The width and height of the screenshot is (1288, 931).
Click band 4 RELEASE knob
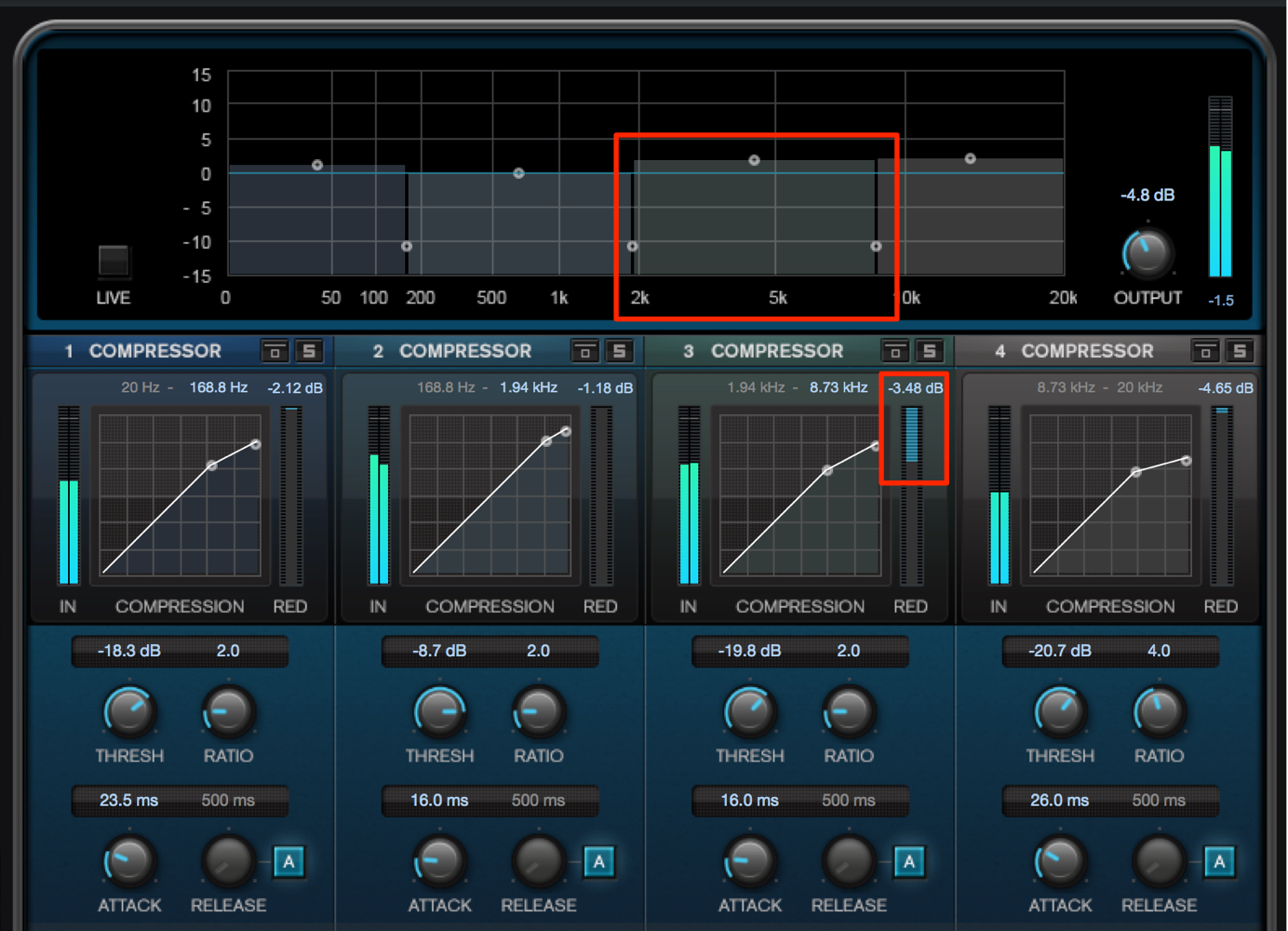(1159, 861)
